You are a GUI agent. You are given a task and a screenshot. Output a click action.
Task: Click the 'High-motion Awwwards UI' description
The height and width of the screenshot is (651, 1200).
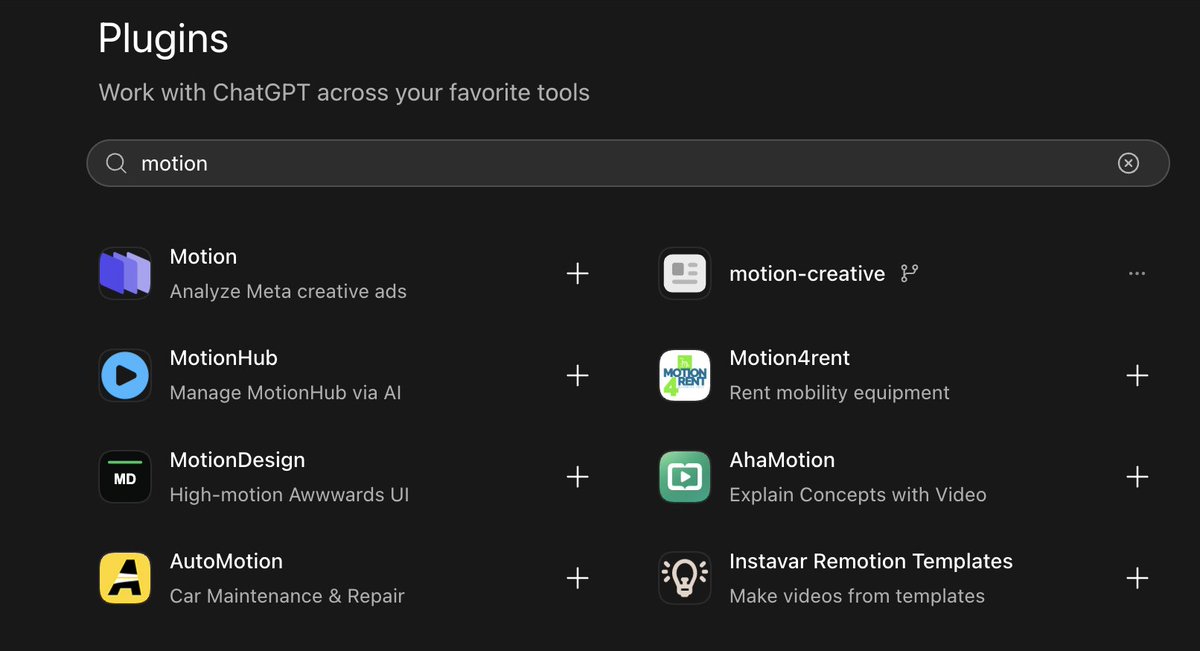[289, 495]
